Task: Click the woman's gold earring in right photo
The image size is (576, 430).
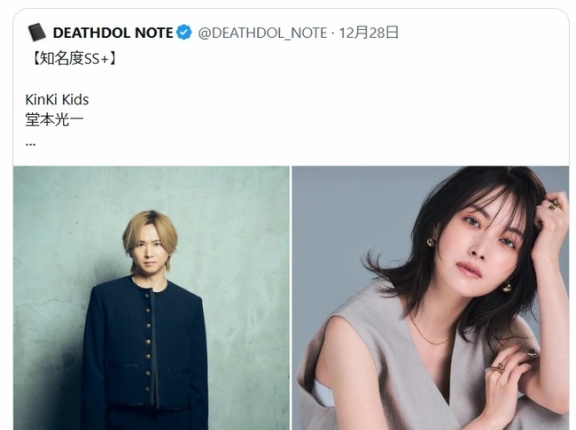Action: [430, 242]
